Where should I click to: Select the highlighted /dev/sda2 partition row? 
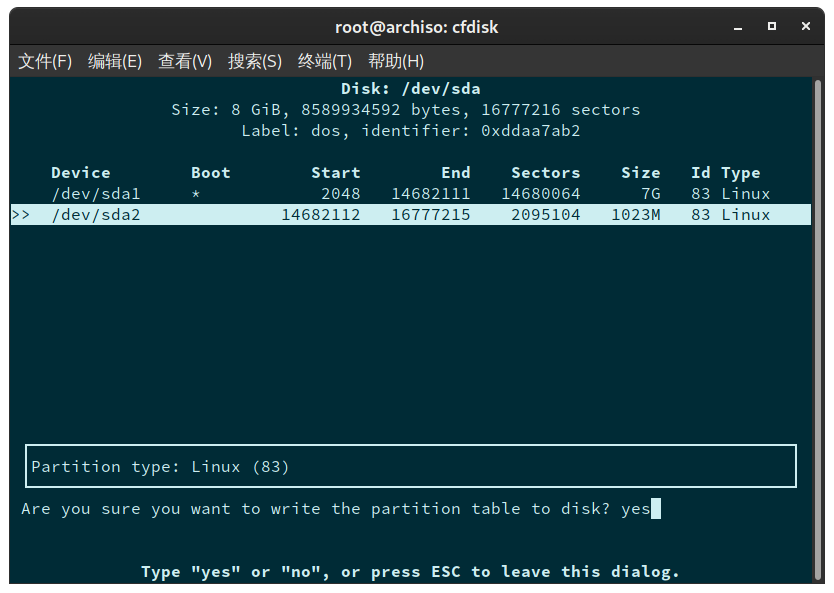coord(96,214)
